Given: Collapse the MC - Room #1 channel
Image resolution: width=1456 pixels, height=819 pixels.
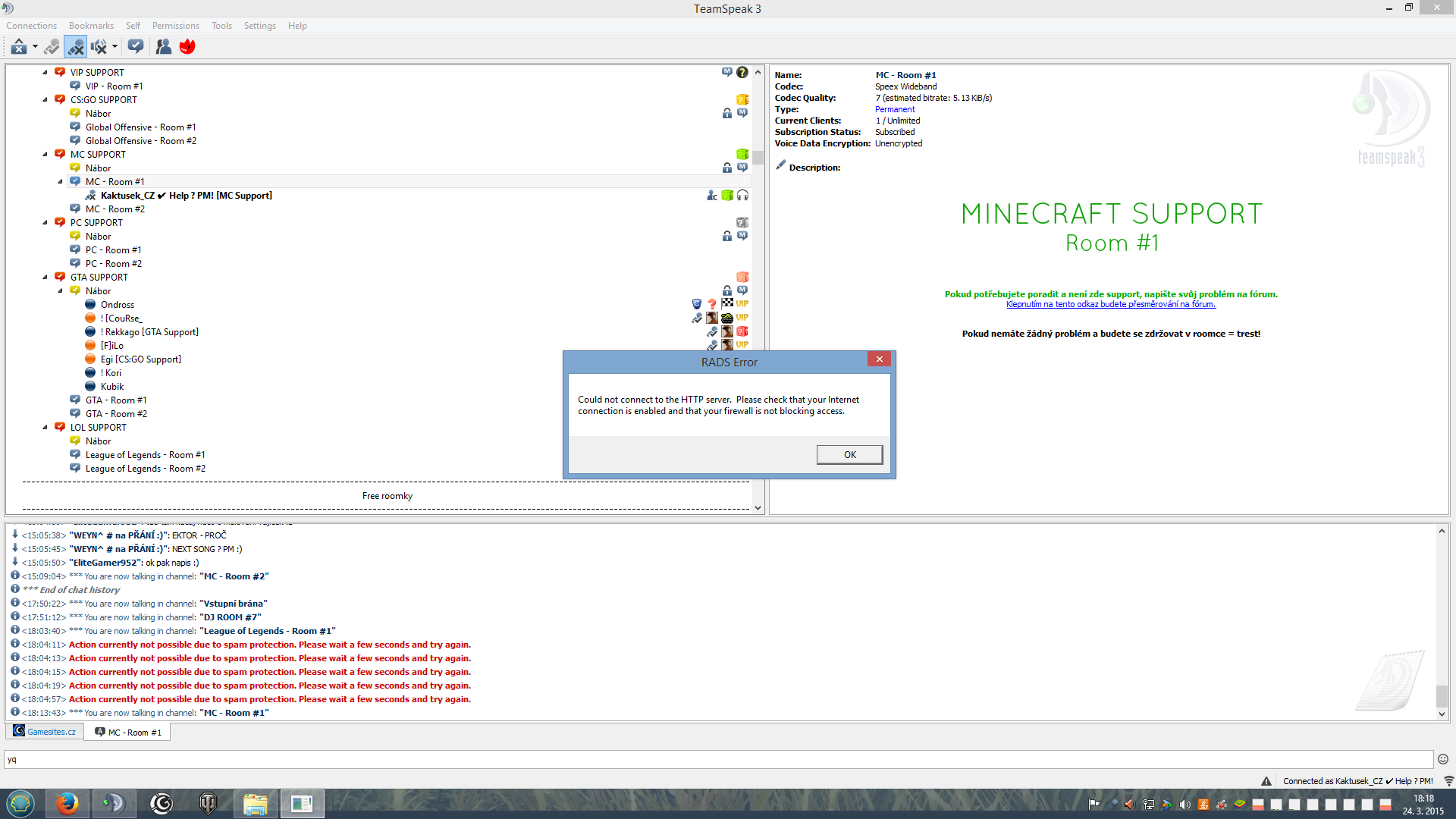Looking at the screenshot, I should tap(60, 181).
